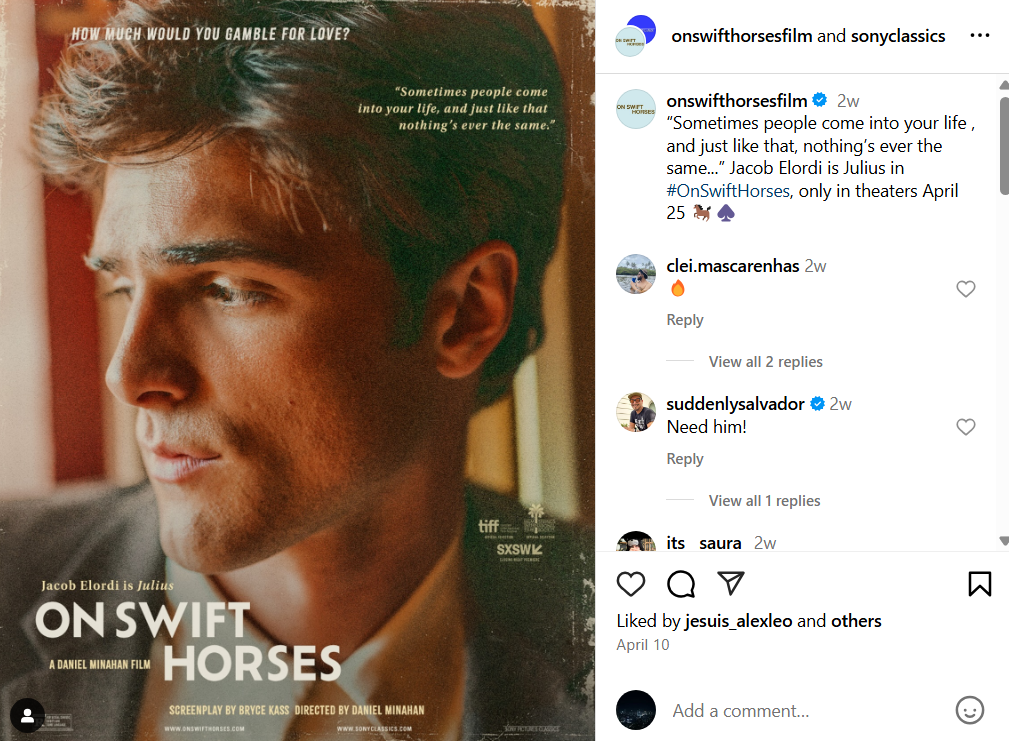Open the sonyclassics profile link
1009x741 pixels.
897,36
